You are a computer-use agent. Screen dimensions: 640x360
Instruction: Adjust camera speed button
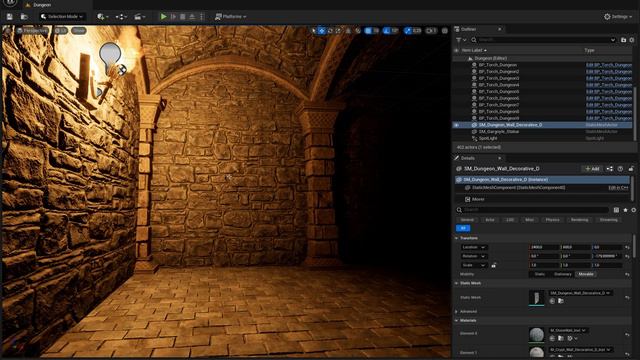[x=431, y=31]
